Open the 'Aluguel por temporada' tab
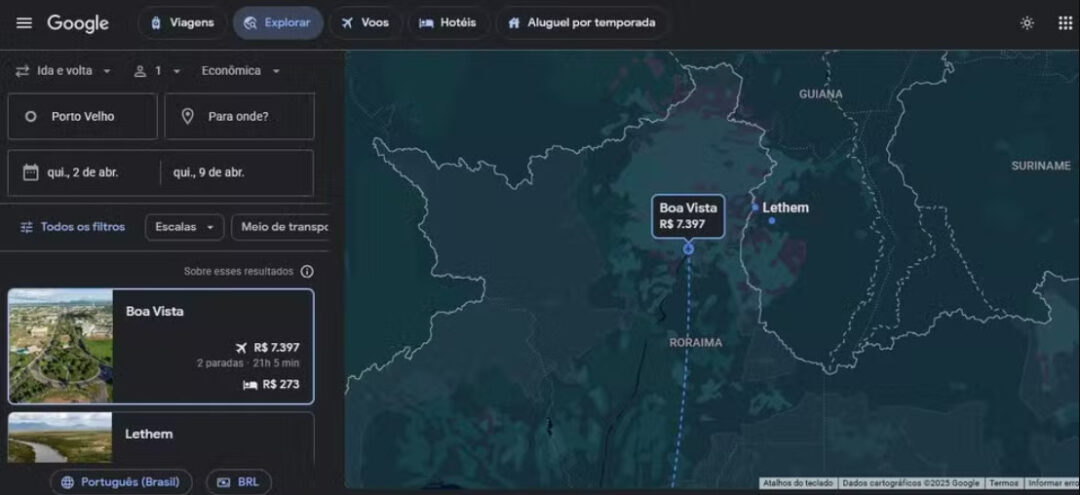 [581, 23]
